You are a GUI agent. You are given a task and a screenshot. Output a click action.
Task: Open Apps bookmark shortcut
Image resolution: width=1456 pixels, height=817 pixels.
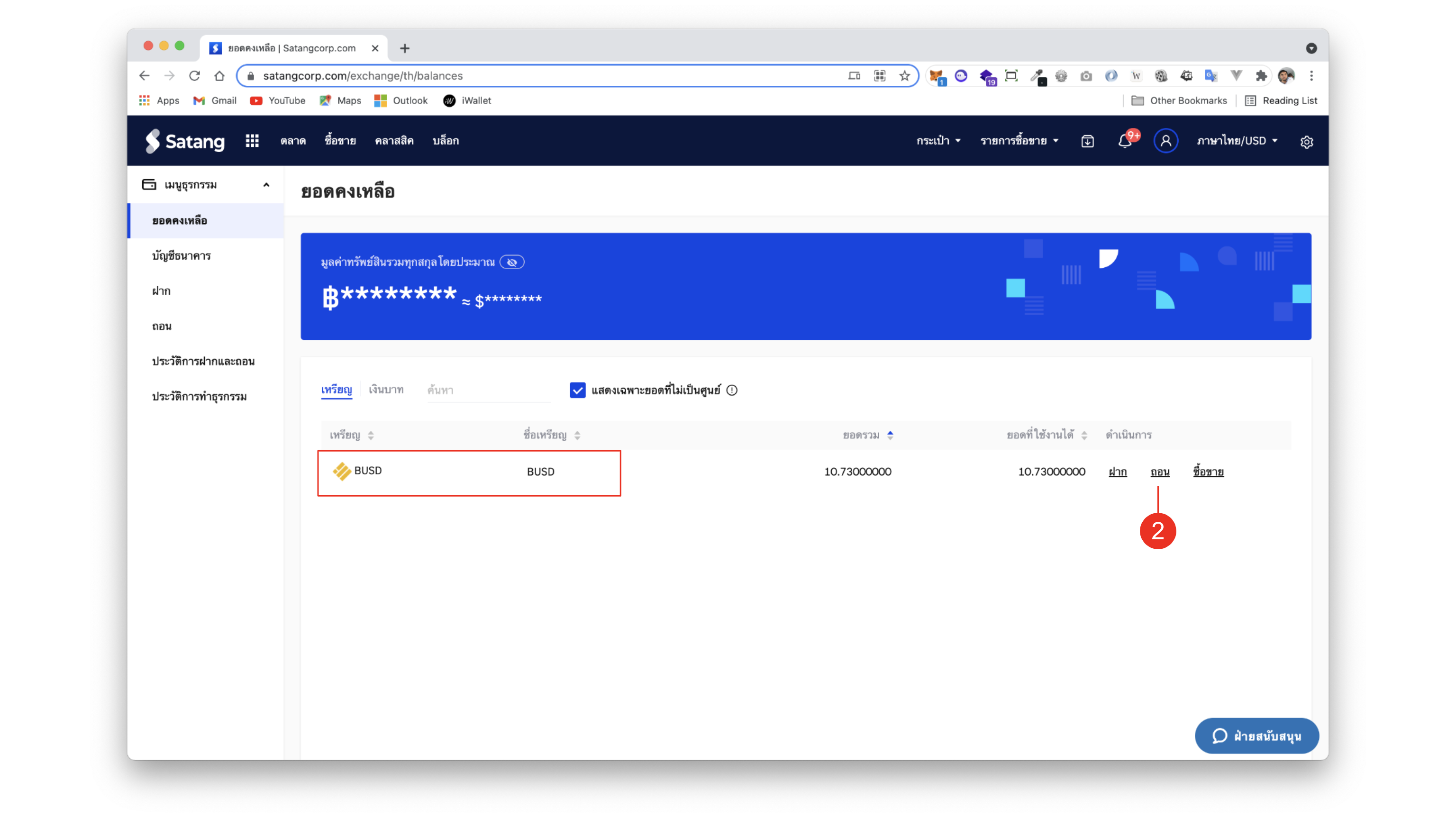[x=159, y=100]
